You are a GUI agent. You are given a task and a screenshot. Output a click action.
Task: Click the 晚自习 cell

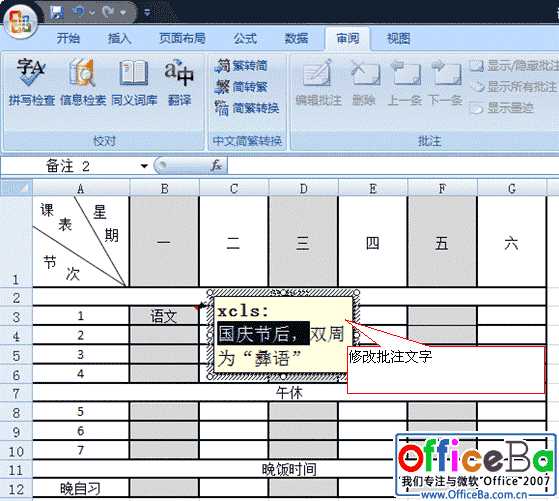click(x=81, y=489)
